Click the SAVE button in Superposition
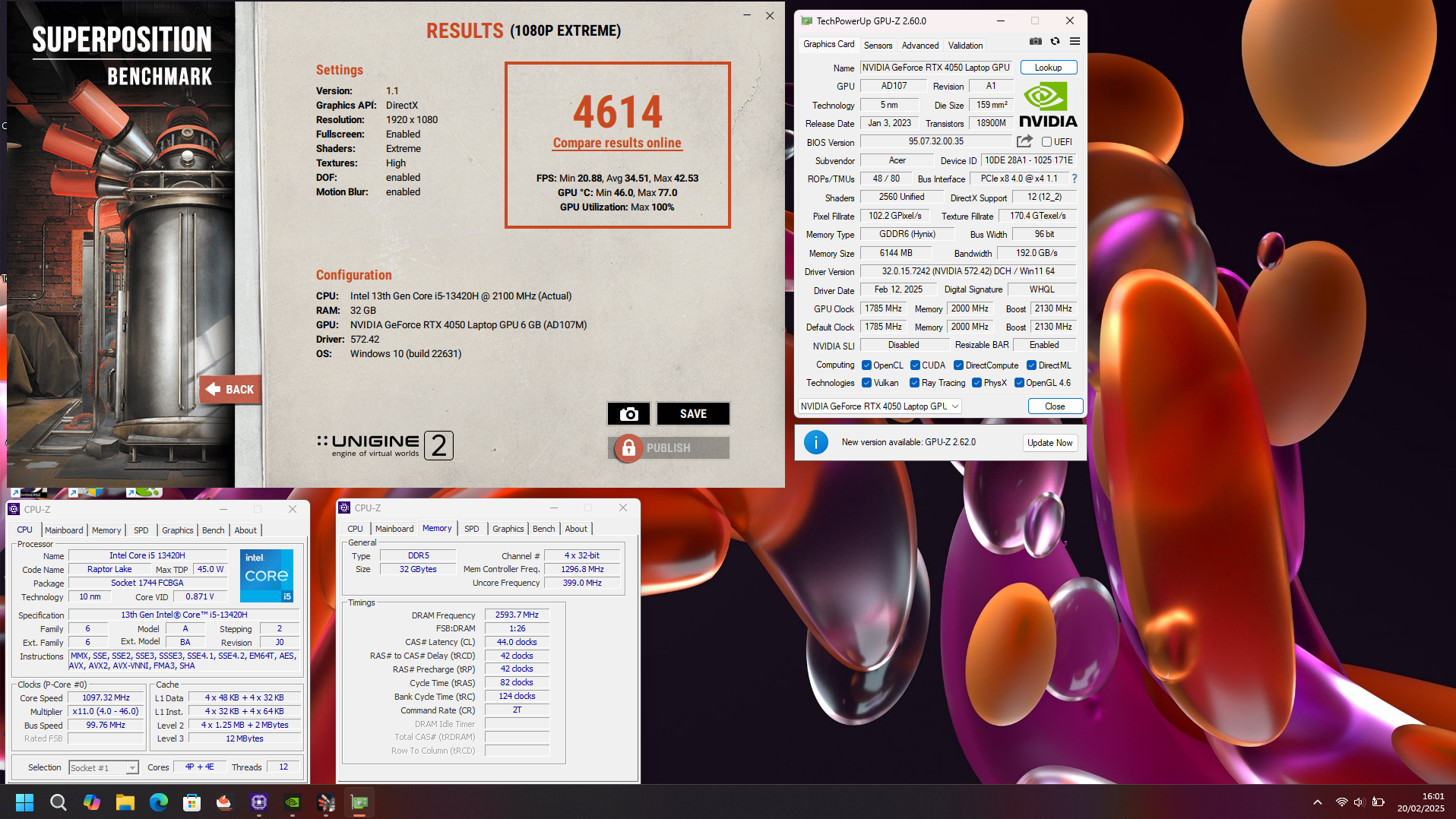 click(693, 414)
